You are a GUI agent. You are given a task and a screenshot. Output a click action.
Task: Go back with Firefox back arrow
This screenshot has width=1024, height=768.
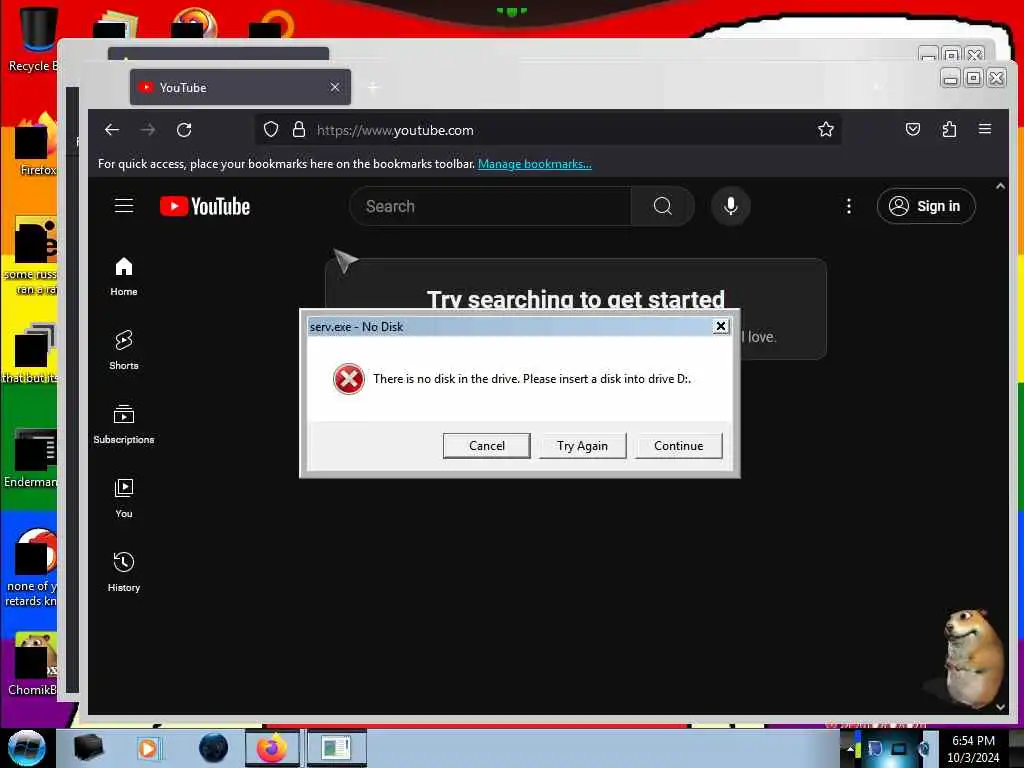click(x=112, y=130)
